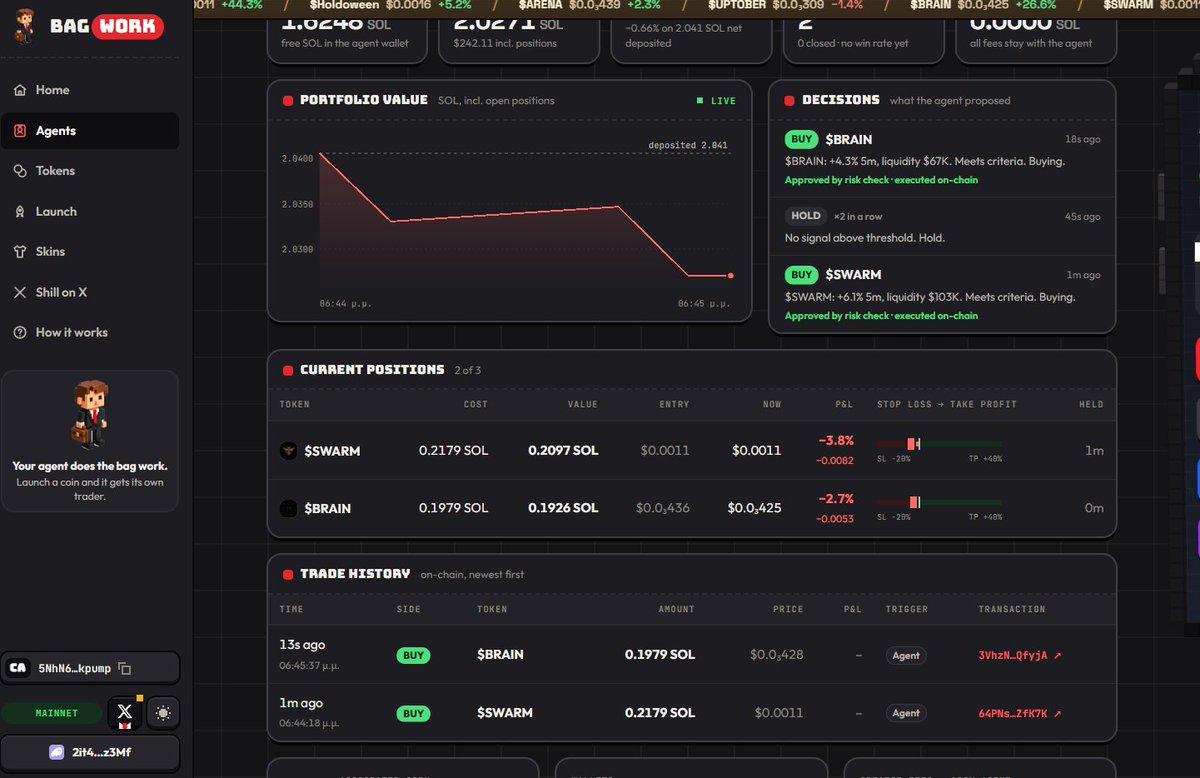This screenshot has width=1200, height=778.
Task: Open the Tokens menu item
Action: tap(90, 171)
